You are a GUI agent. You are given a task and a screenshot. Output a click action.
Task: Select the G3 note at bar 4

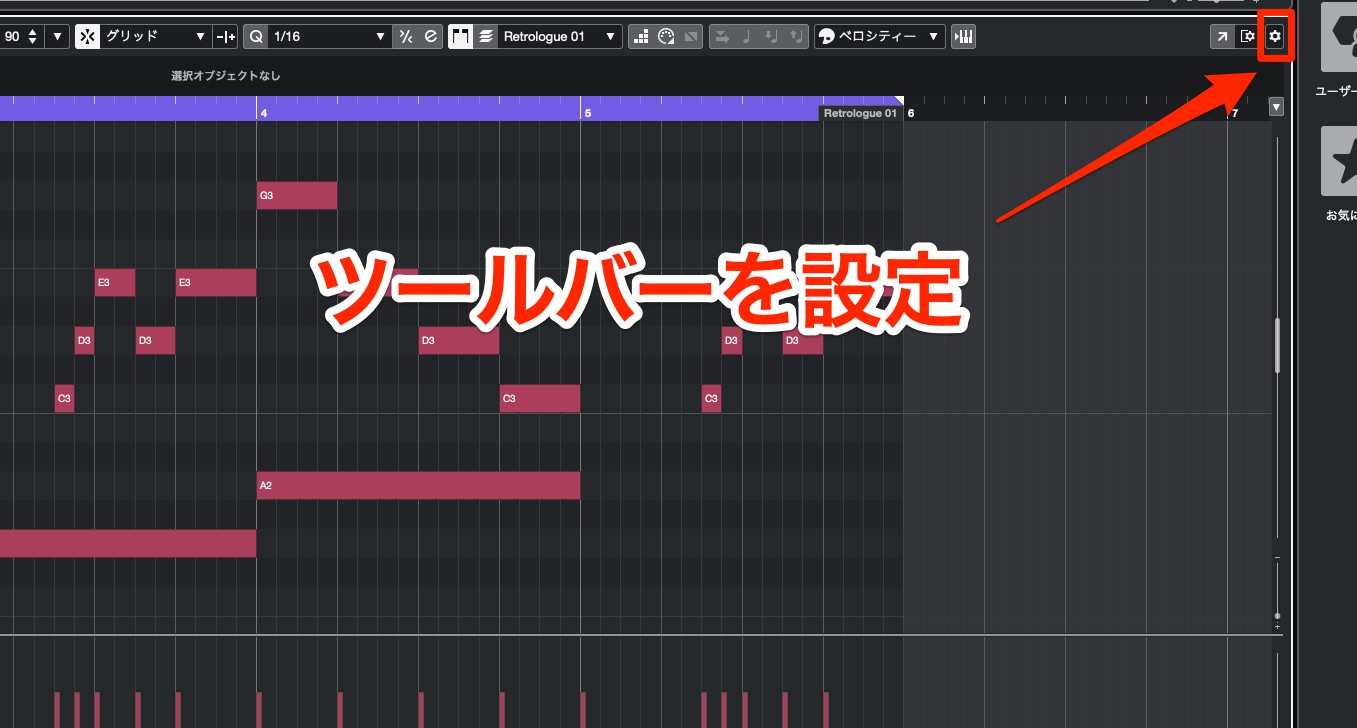tap(297, 196)
